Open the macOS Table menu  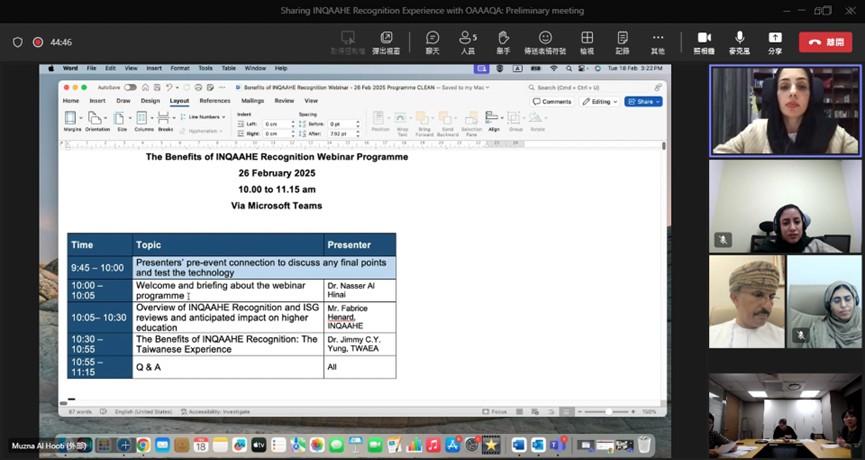[x=228, y=68]
